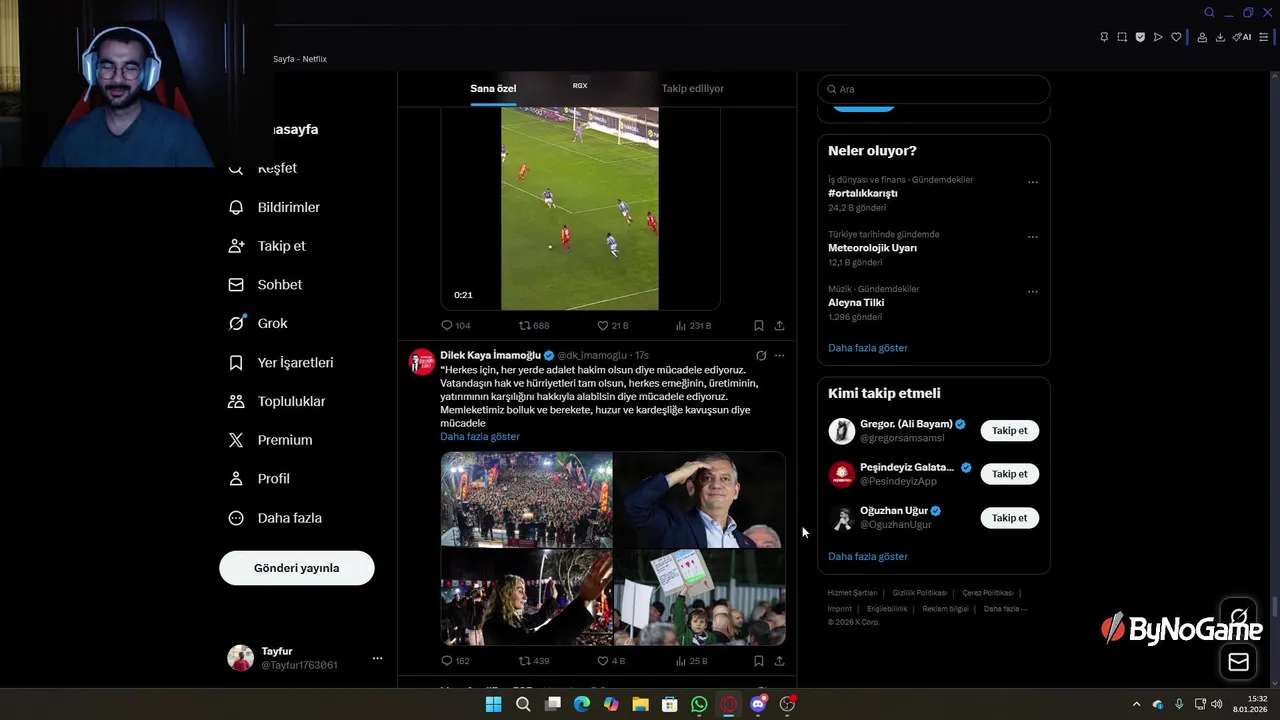Open Yer İşaretleri bookmarks

281,362
